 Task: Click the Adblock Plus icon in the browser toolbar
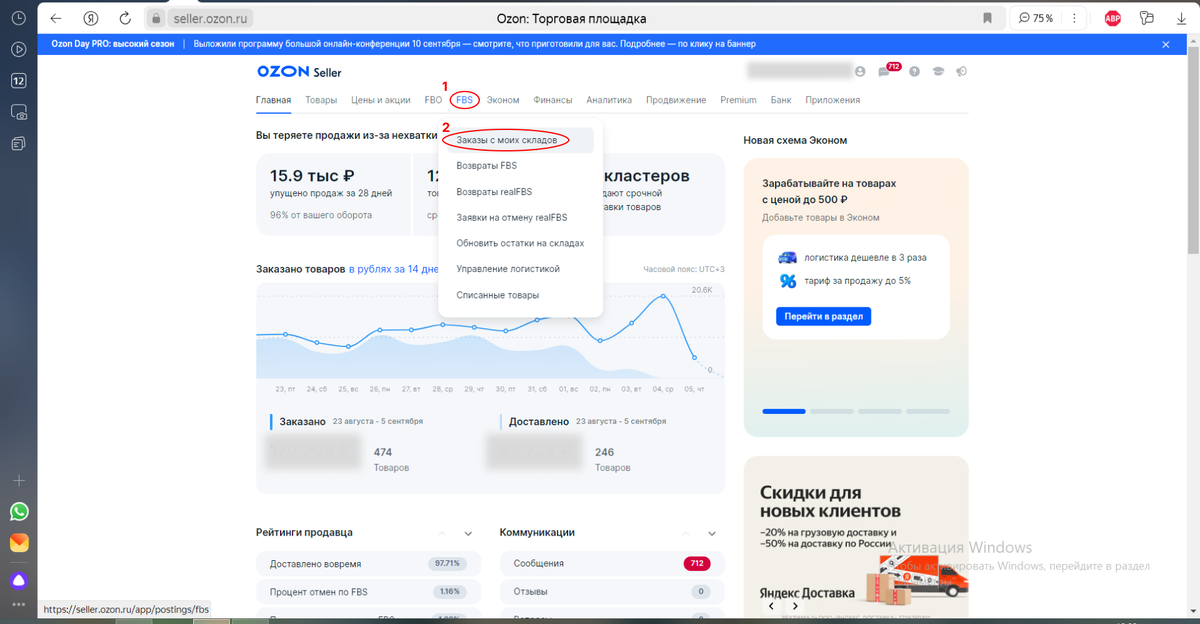[1111, 17]
